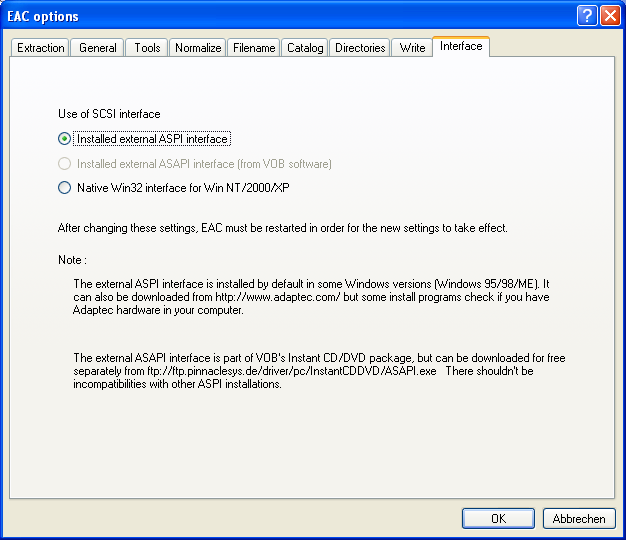Viewport: 626px width, 540px height.
Task: Go to the Write tab
Action: (412, 48)
